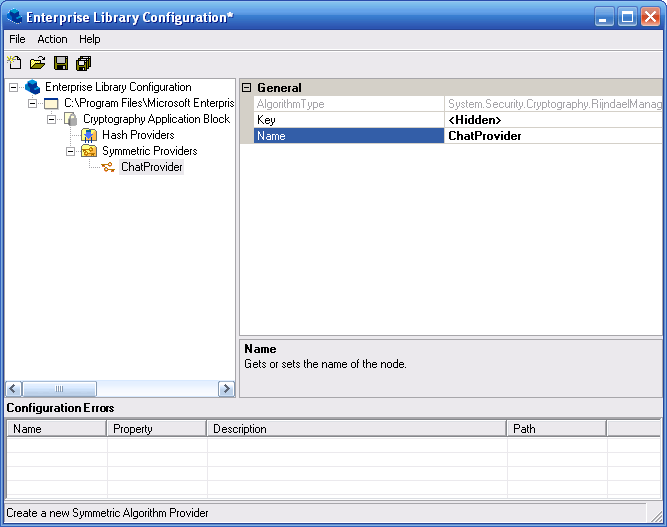This screenshot has width=667, height=527.
Task: Click the Hash Providers node icon
Action: (x=89, y=135)
